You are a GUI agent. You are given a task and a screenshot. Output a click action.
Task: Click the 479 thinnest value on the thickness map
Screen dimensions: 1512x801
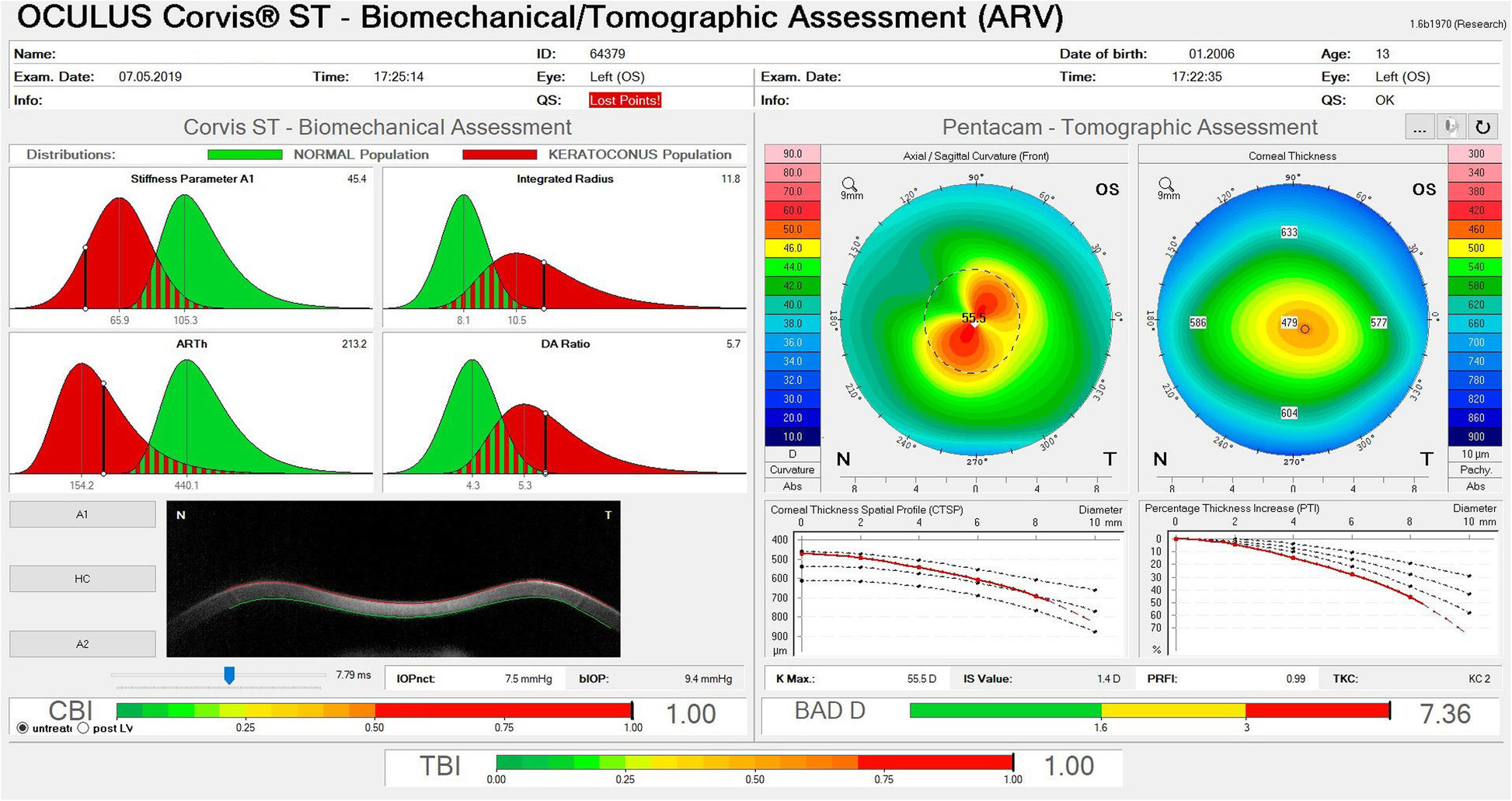point(1289,322)
